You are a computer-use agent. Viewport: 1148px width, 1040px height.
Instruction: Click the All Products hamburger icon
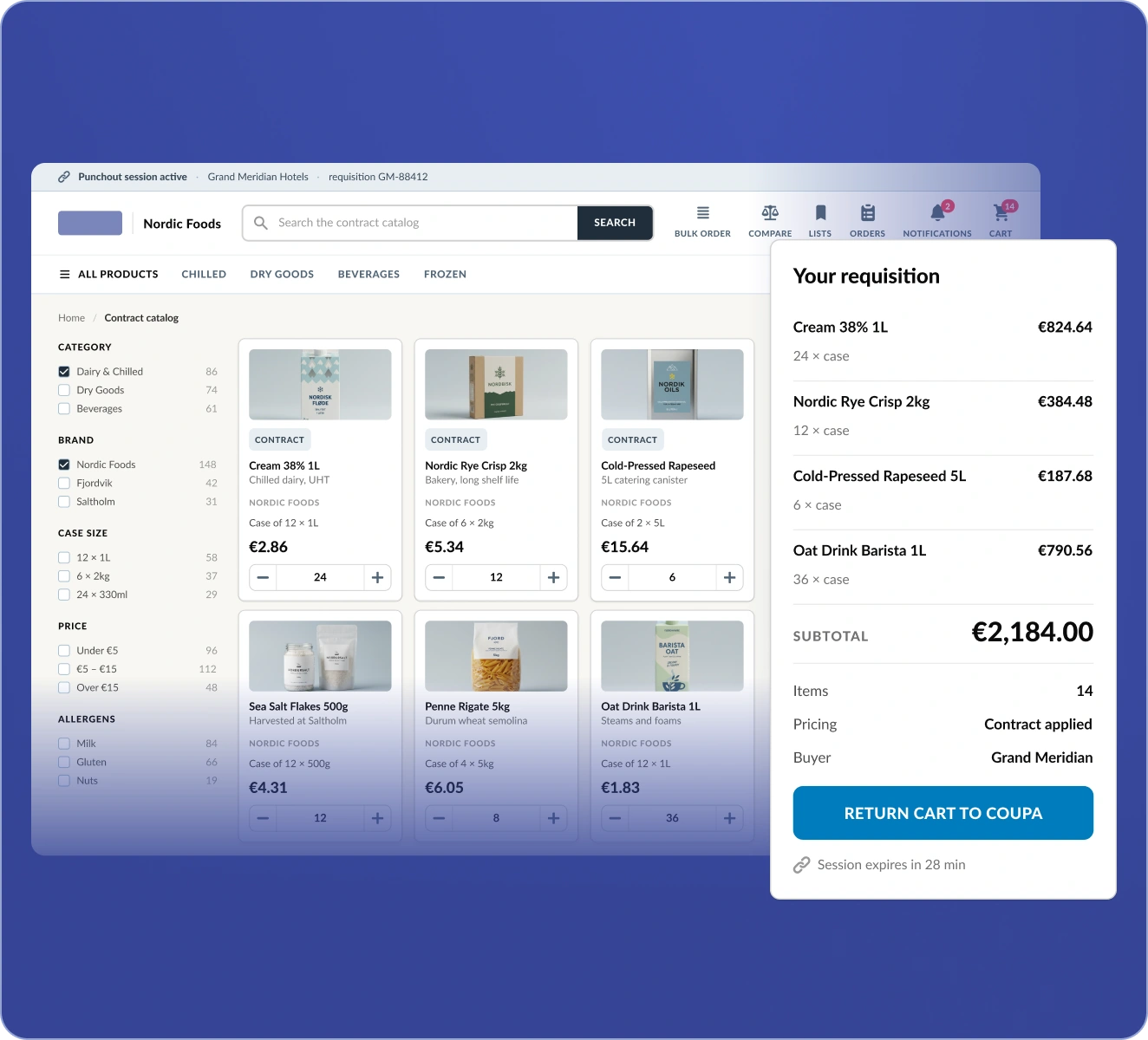click(64, 274)
